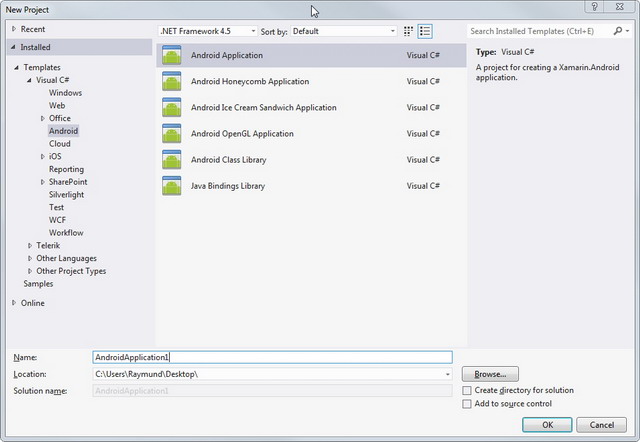Select the Workflow template category
This screenshot has width=640, height=442.
pos(66,233)
